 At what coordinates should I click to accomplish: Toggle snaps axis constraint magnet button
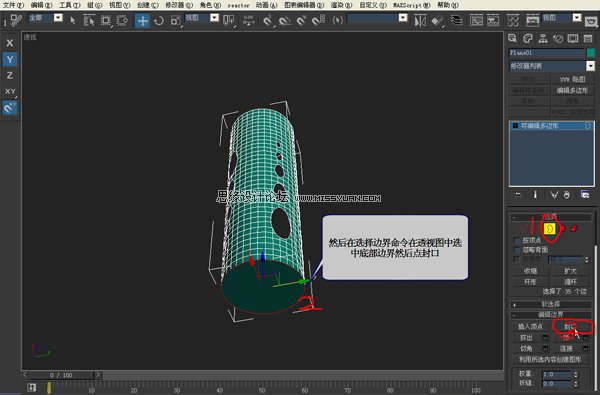click(x=10, y=108)
